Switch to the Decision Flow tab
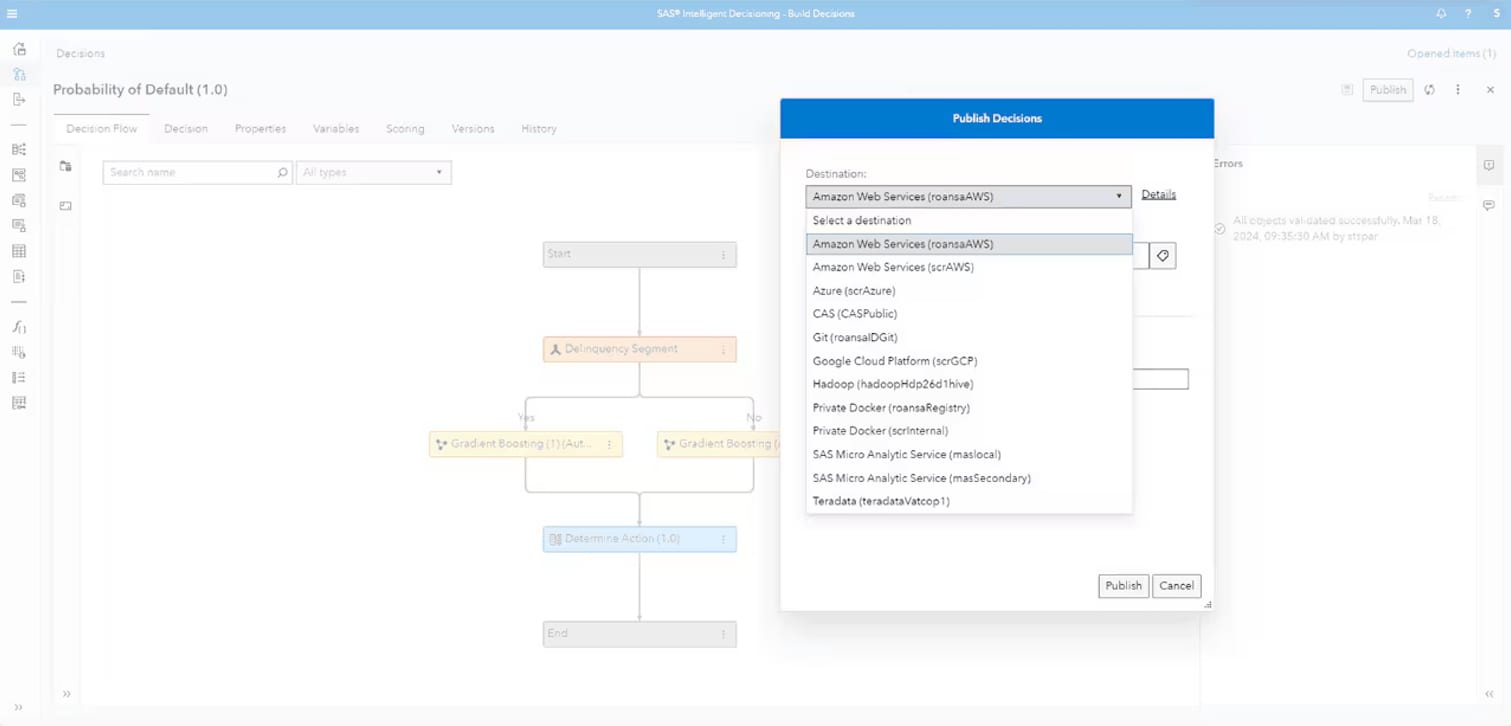1511x726 pixels. click(102, 129)
